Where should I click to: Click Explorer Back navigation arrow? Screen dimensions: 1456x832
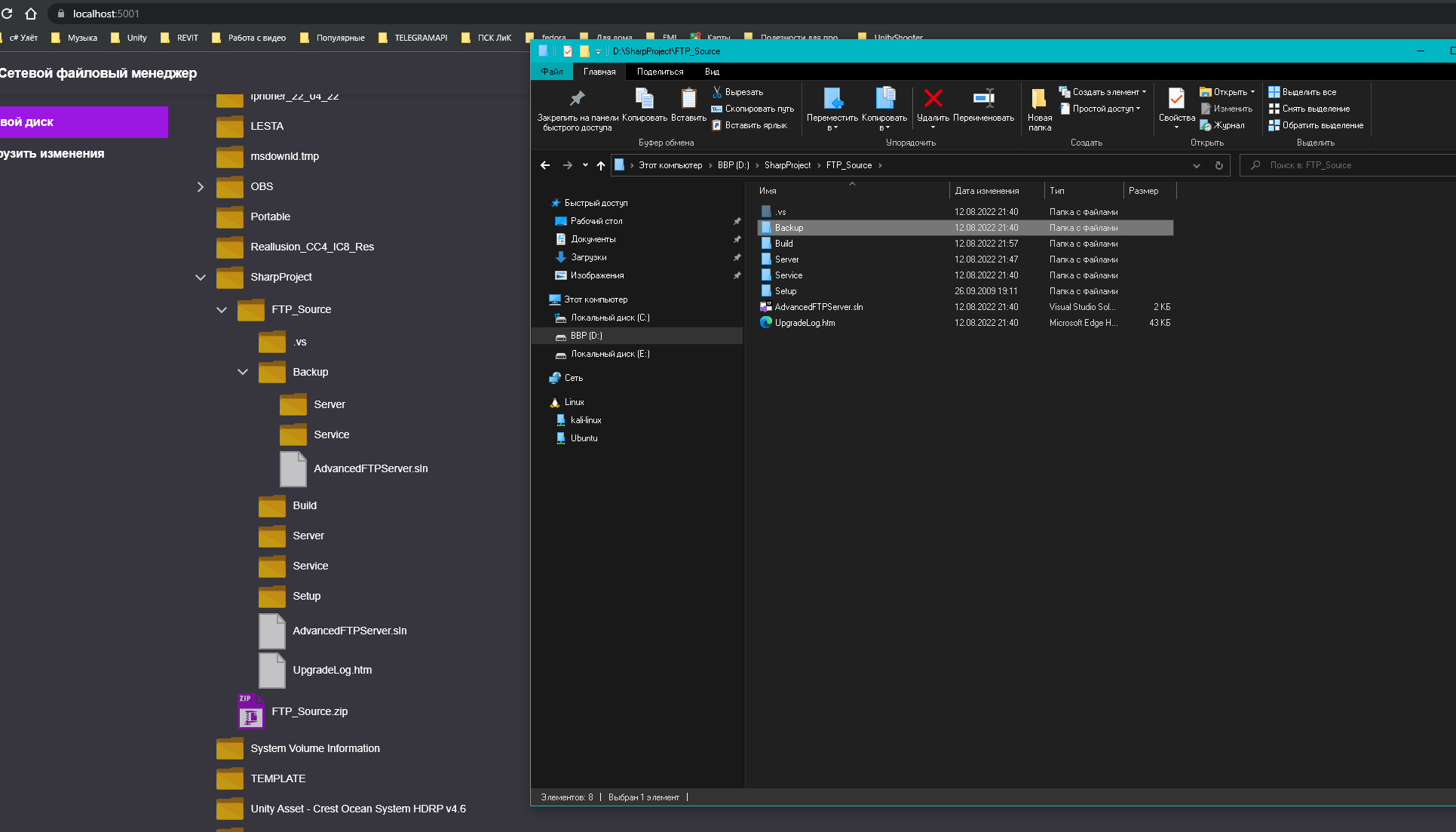click(x=545, y=165)
